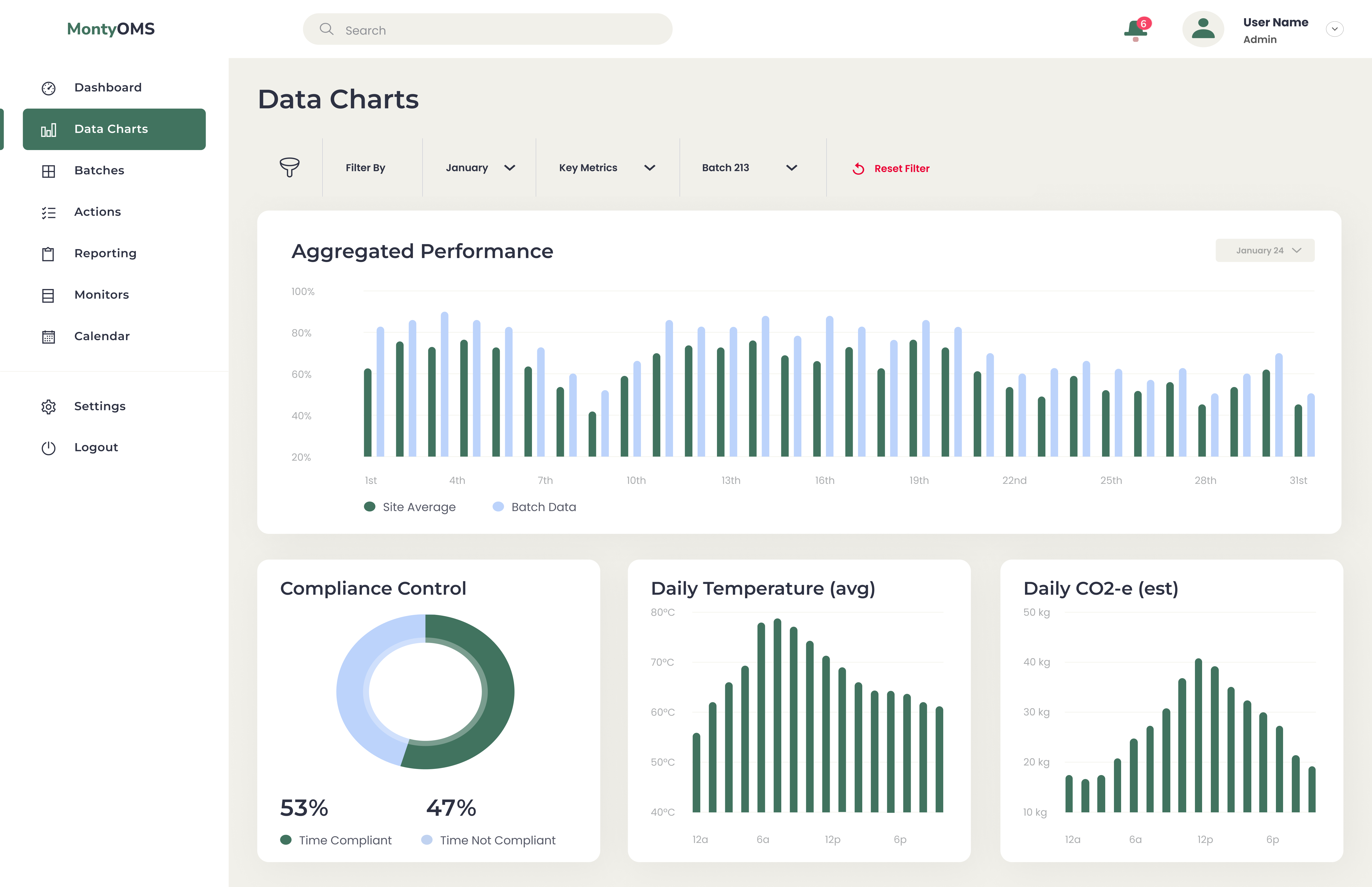1372x887 pixels.
Task: Click the Dashboard gauge icon
Action: [48, 88]
